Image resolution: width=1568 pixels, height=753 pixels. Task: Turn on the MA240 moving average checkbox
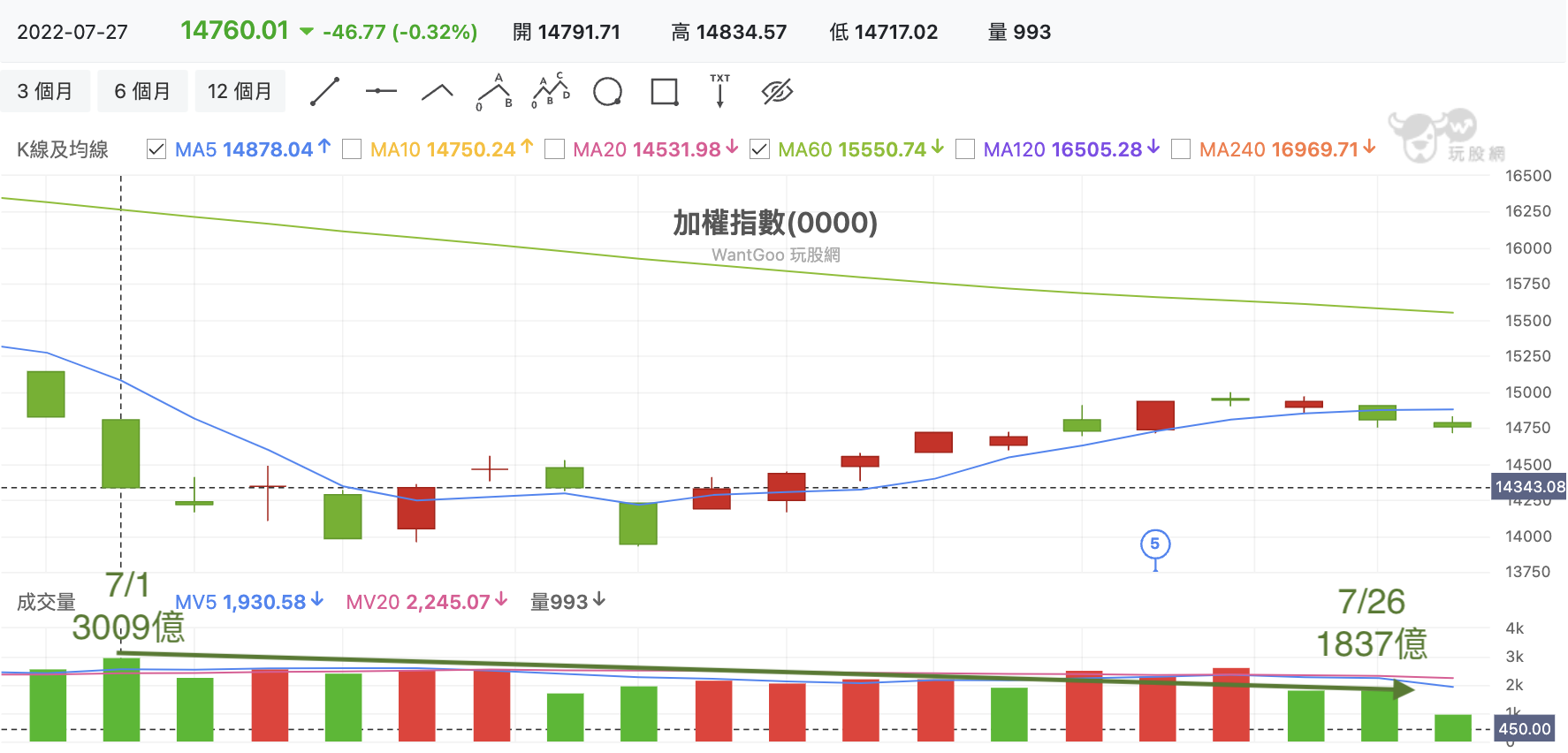(x=1181, y=149)
